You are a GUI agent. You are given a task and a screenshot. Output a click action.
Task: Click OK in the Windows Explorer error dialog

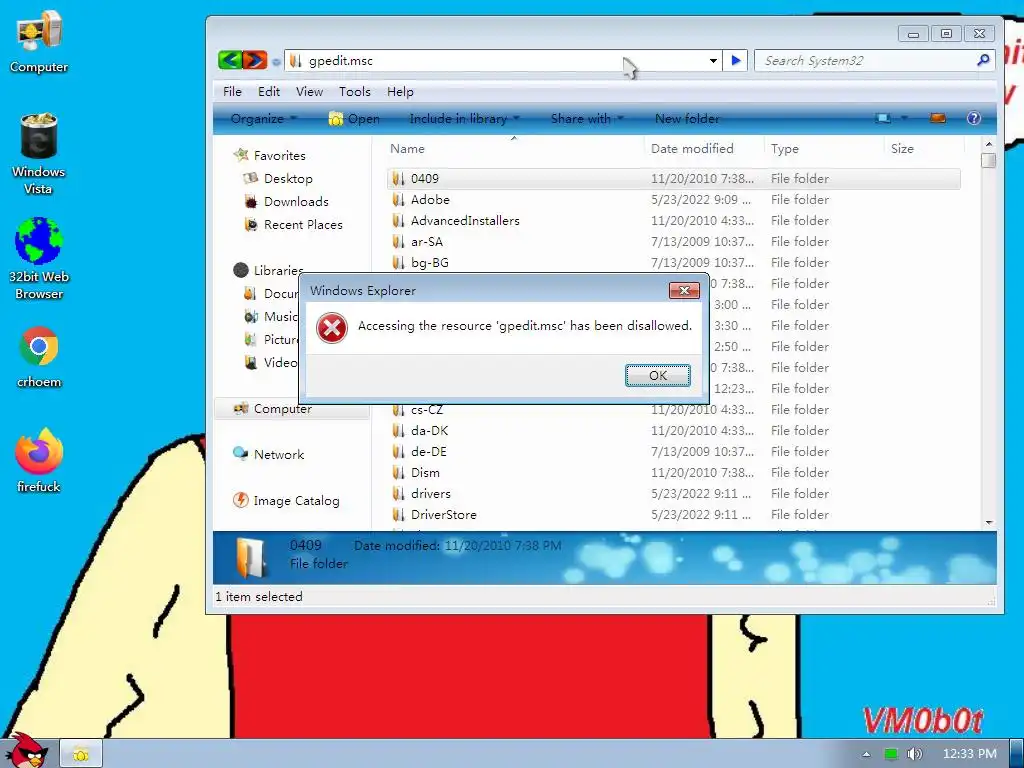658,376
